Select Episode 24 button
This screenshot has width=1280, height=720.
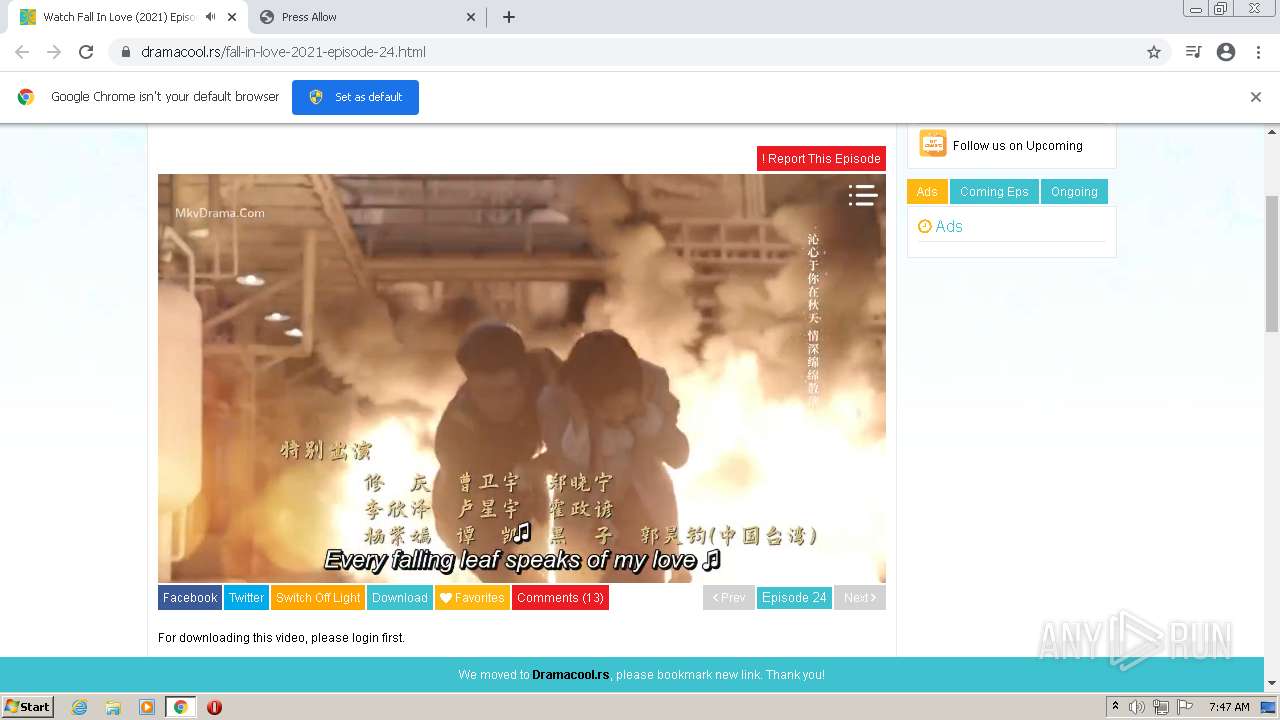[794, 598]
